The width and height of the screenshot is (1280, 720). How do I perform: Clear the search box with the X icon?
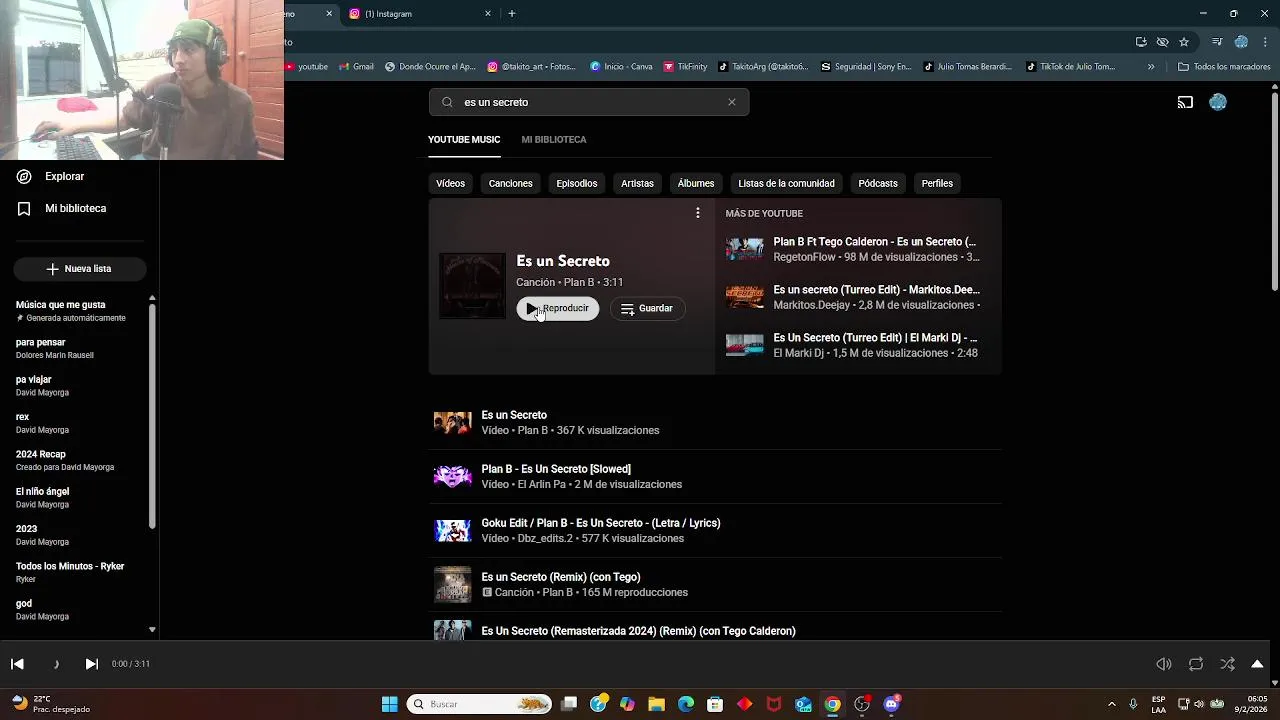[732, 102]
